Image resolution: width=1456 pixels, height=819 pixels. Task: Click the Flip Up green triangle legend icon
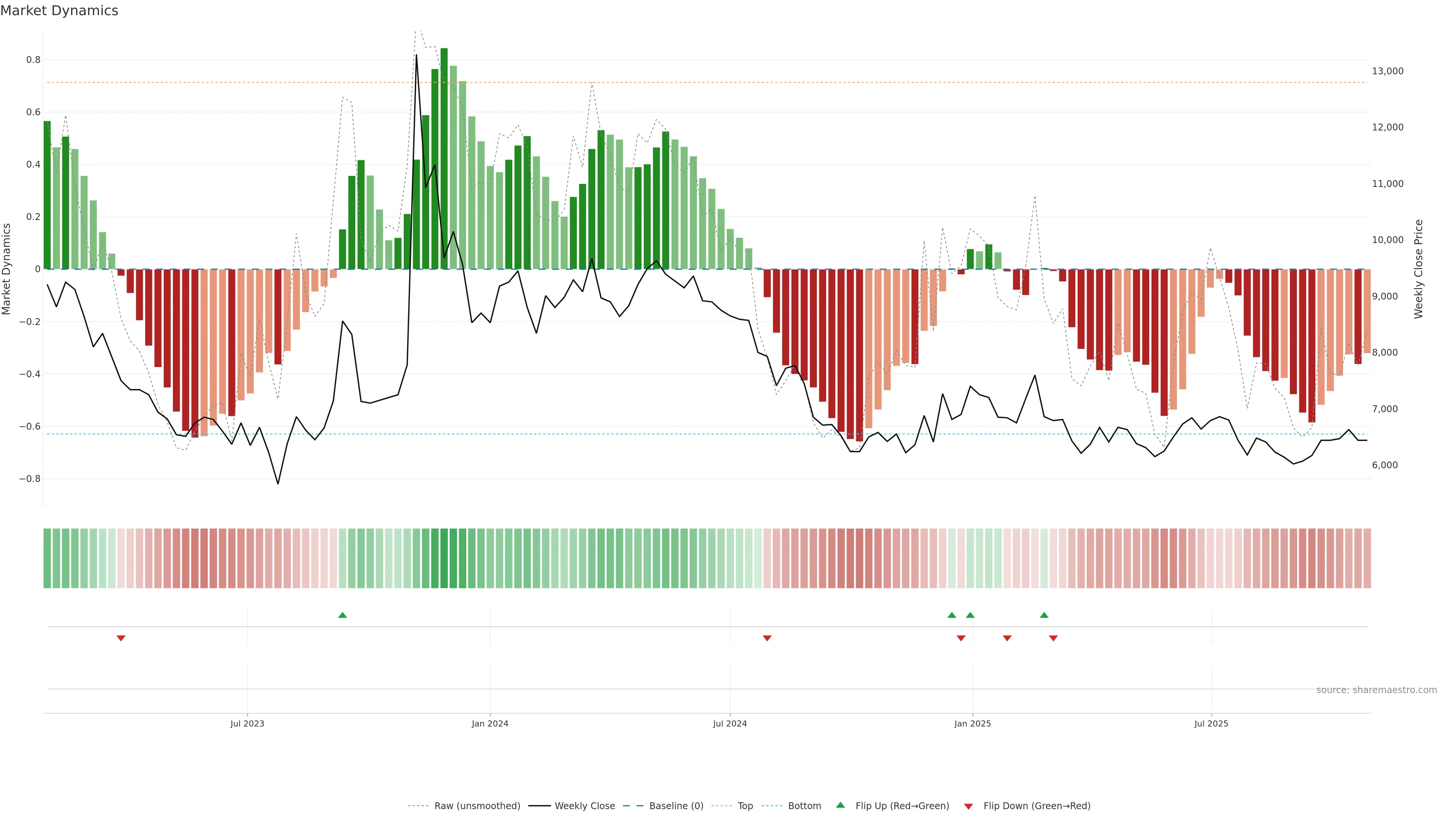tap(840, 805)
